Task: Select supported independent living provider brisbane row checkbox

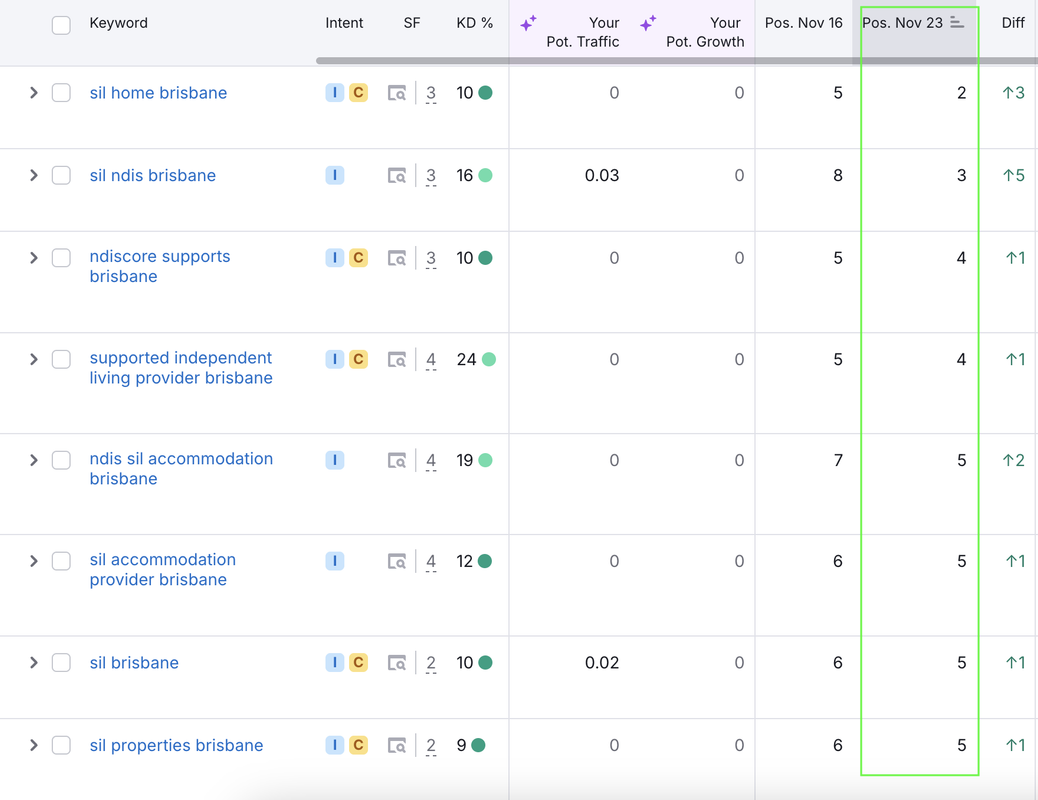Action: [62, 359]
